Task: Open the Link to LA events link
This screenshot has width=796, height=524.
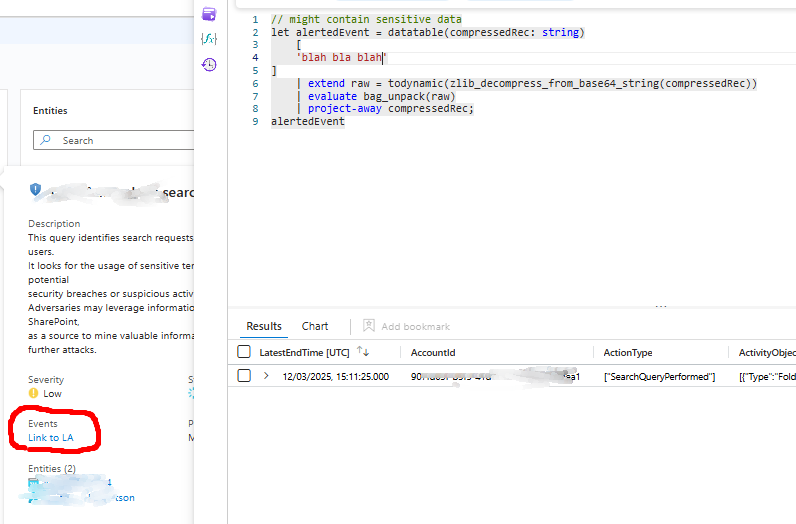Action: (51, 438)
